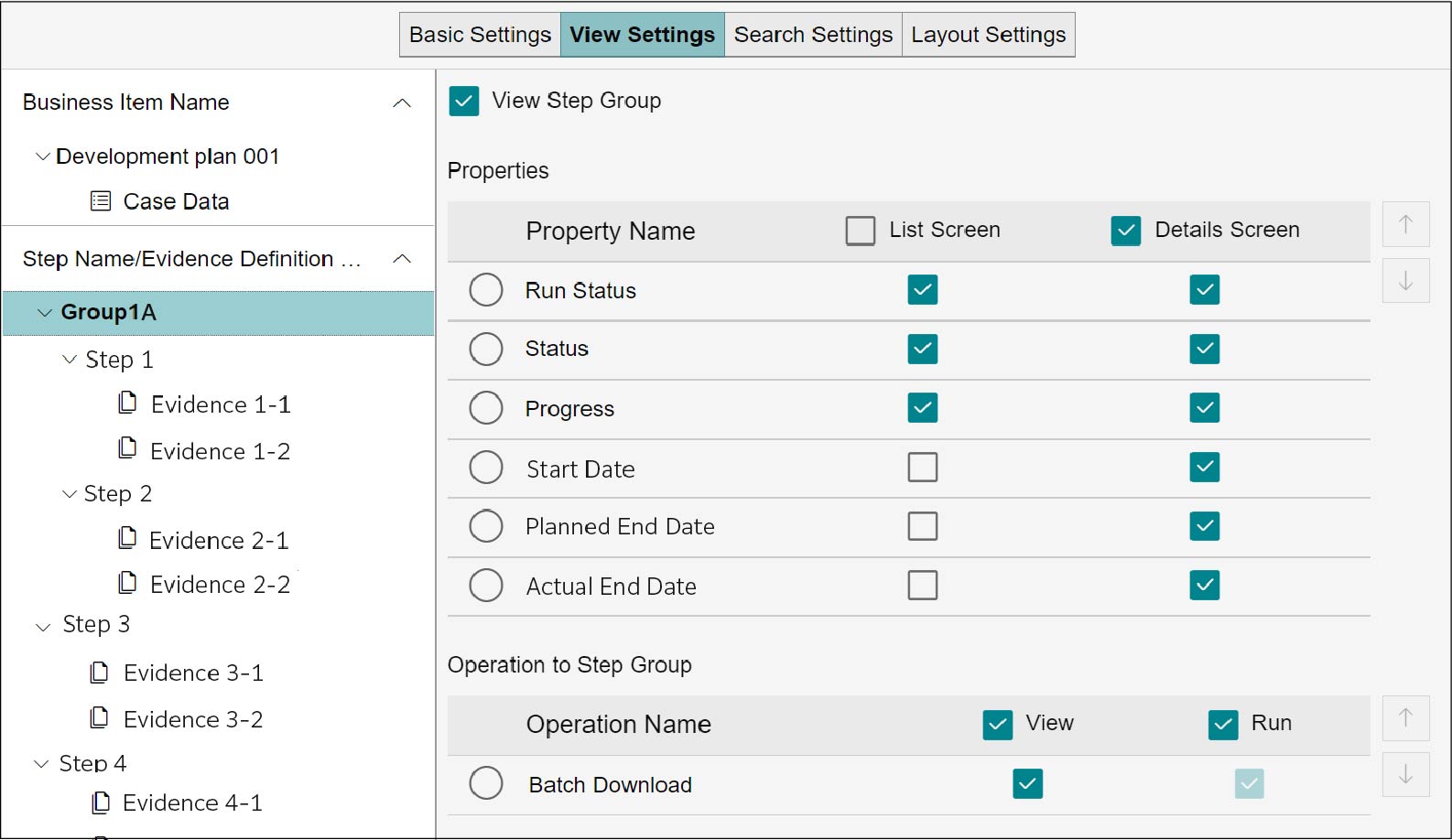
Task: Open the Search Settings tab
Action: (x=813, y=35)
